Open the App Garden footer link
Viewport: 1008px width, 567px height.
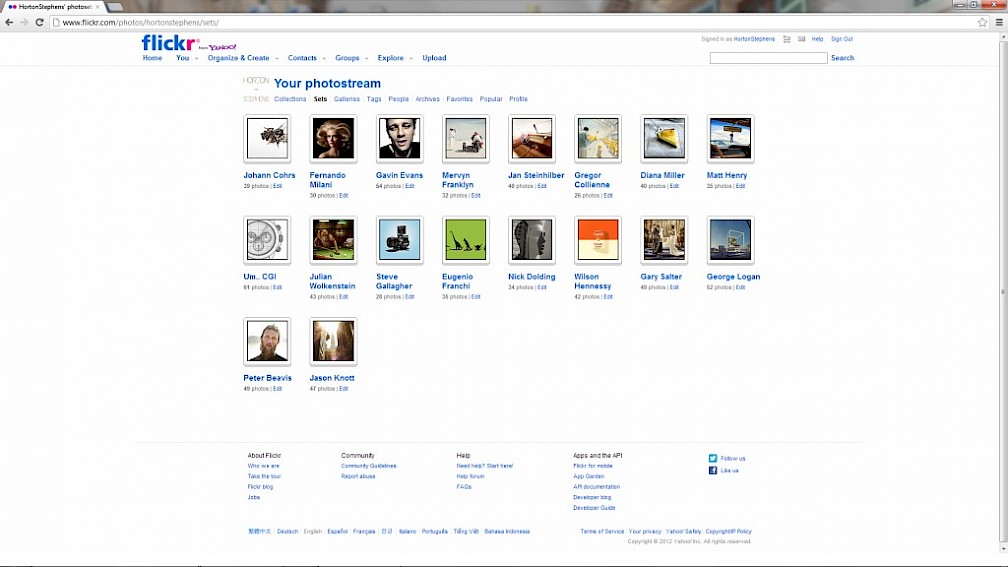pyautogui.click(x=589, y=476)
